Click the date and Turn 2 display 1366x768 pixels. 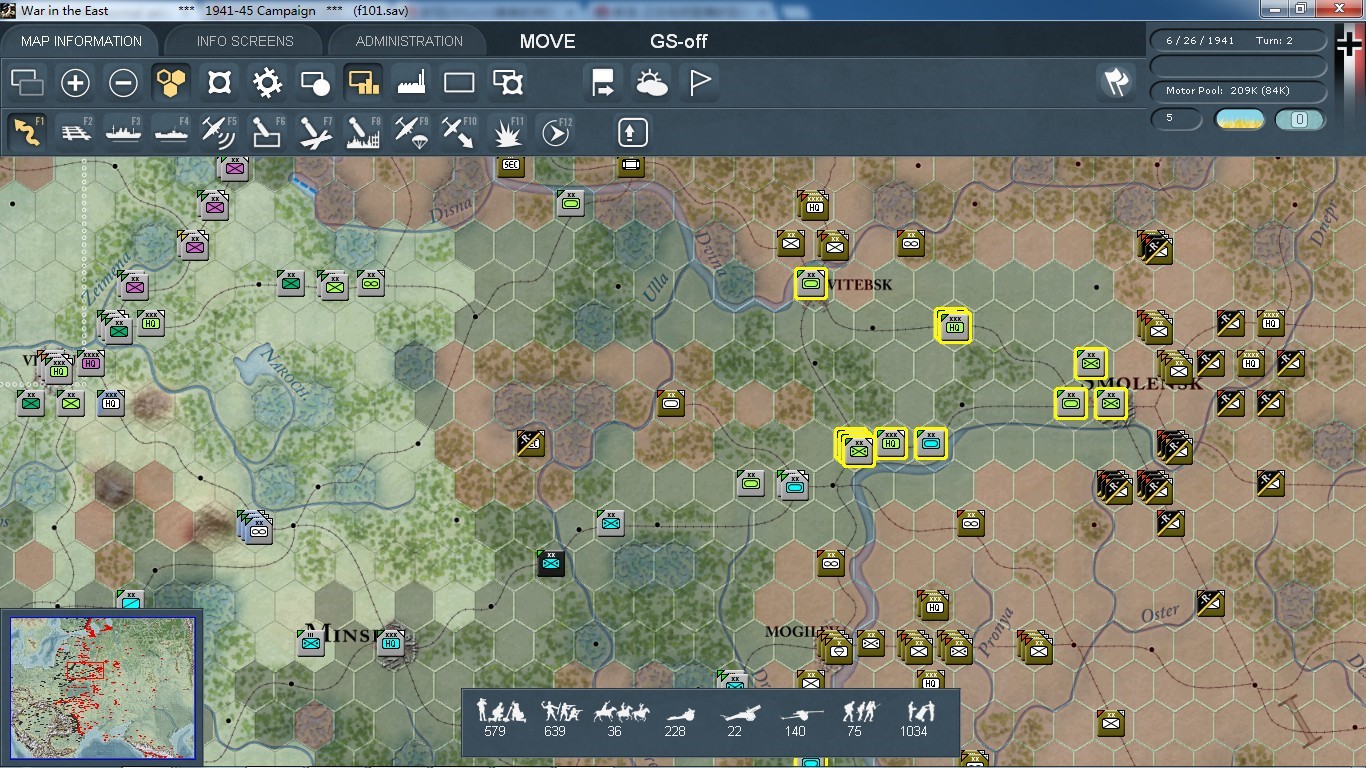coord(1239,41)
